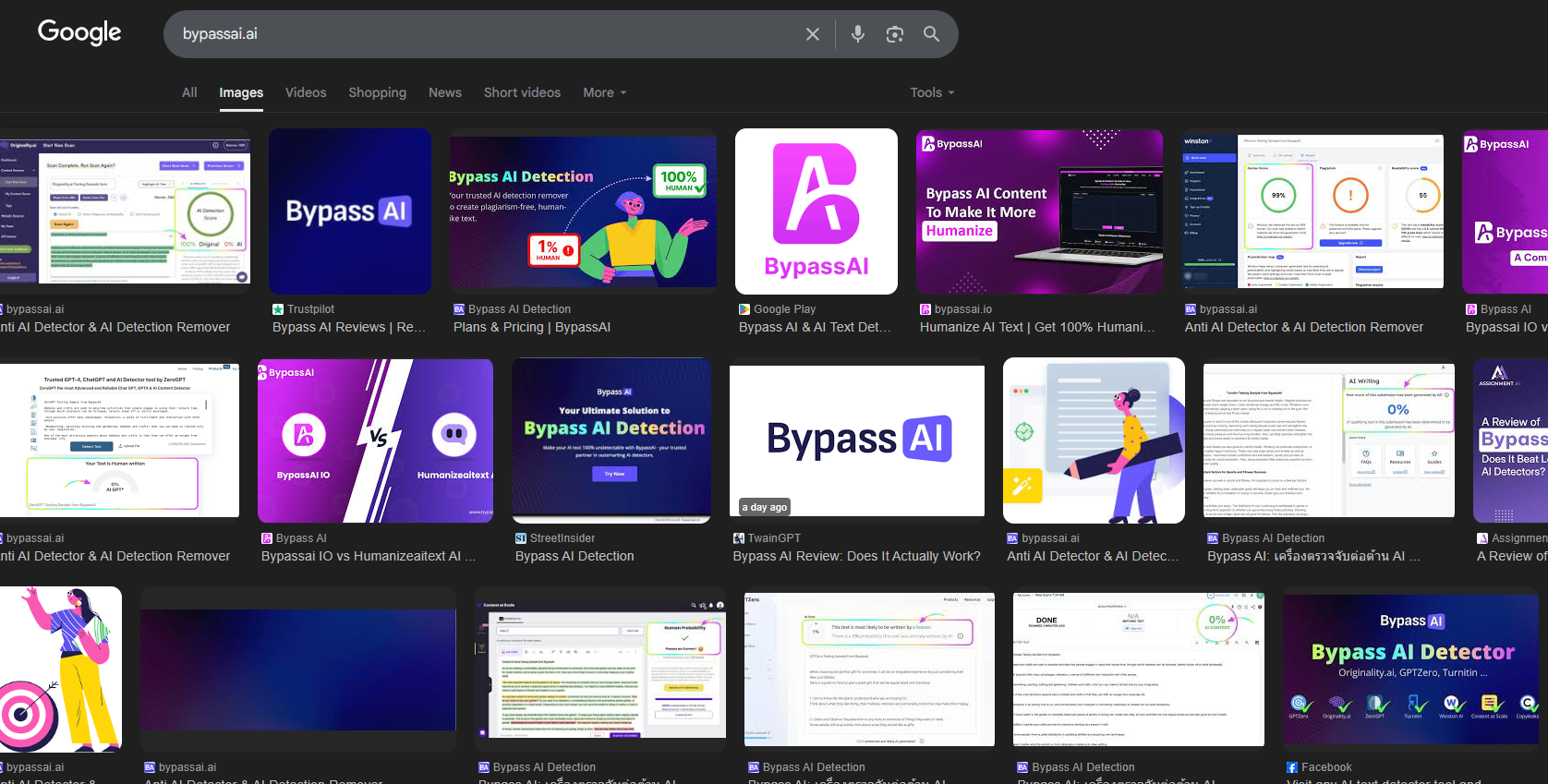Open Bypass AI Detector Facebook thumbnail
Viewport: 1548px width, 784px height.
[x=1410, y=669]
